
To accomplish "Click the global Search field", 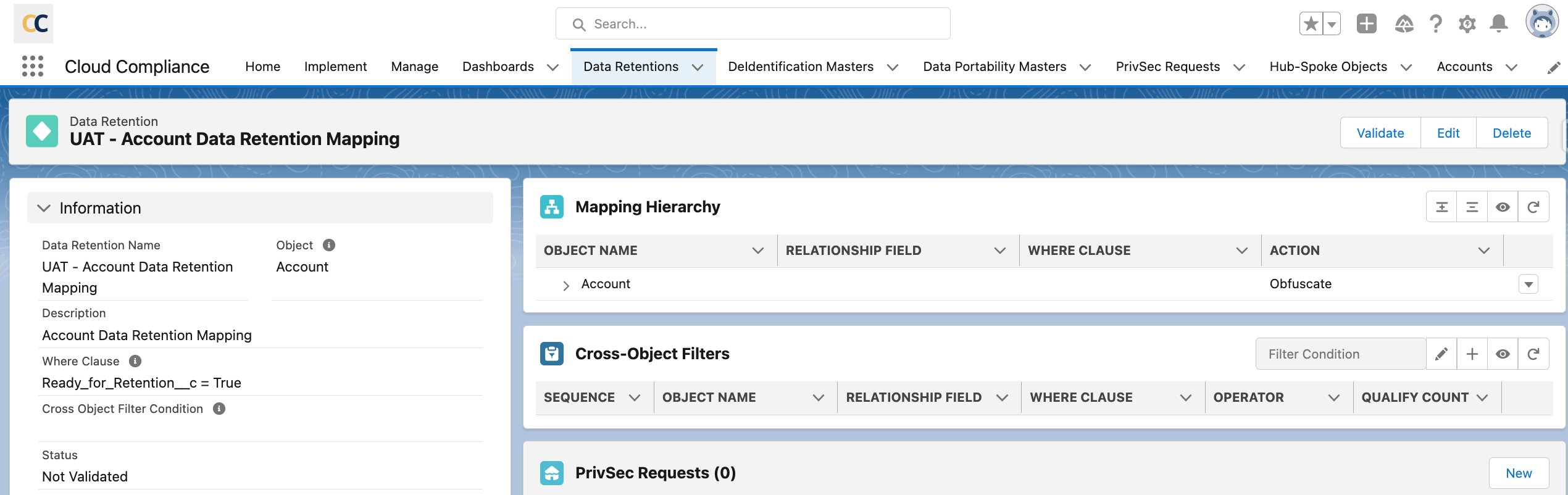I will click(x=753, y=24).
